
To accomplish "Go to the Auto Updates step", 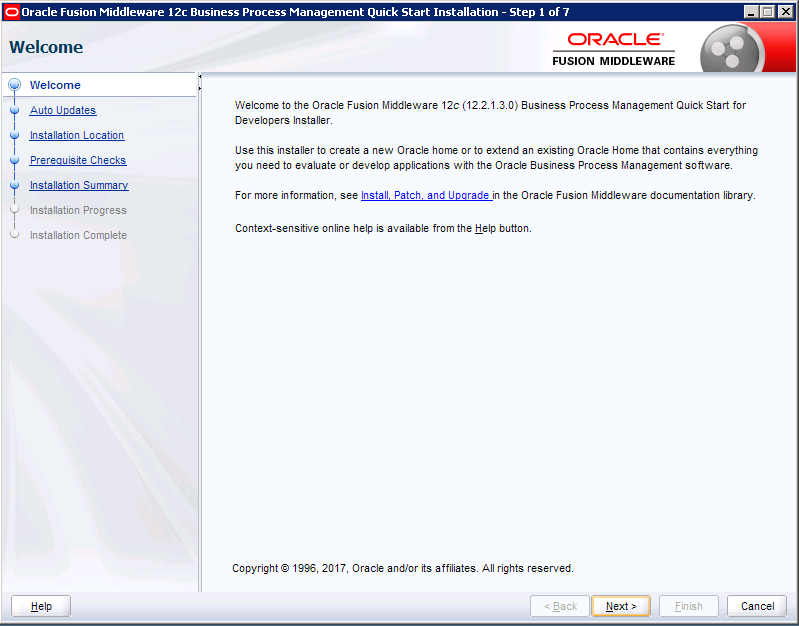I will 63,110.
